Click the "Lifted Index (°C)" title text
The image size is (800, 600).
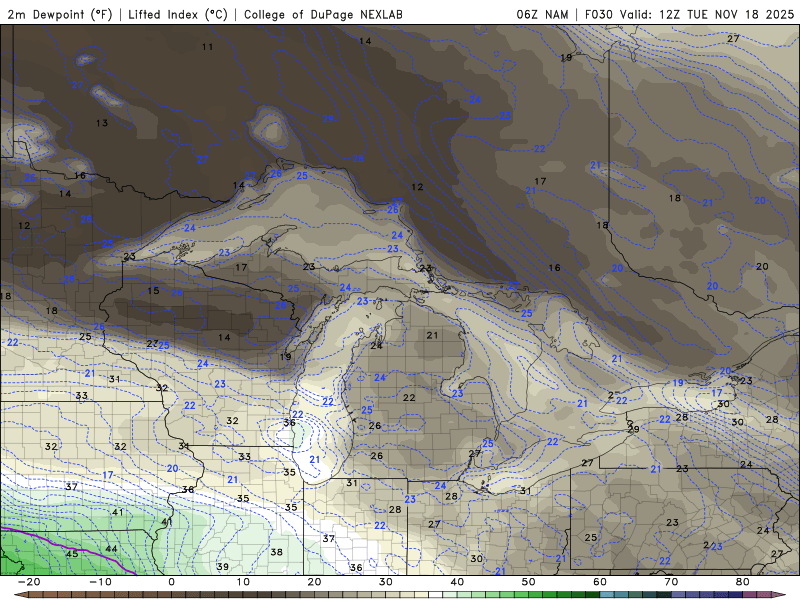(178, 14)
